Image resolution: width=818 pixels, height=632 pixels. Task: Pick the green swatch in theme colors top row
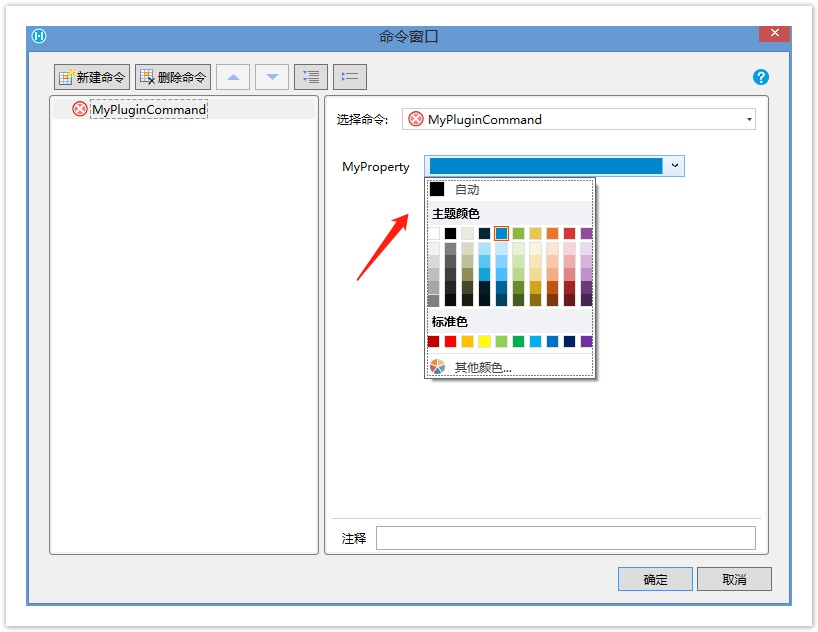[518, 233]
